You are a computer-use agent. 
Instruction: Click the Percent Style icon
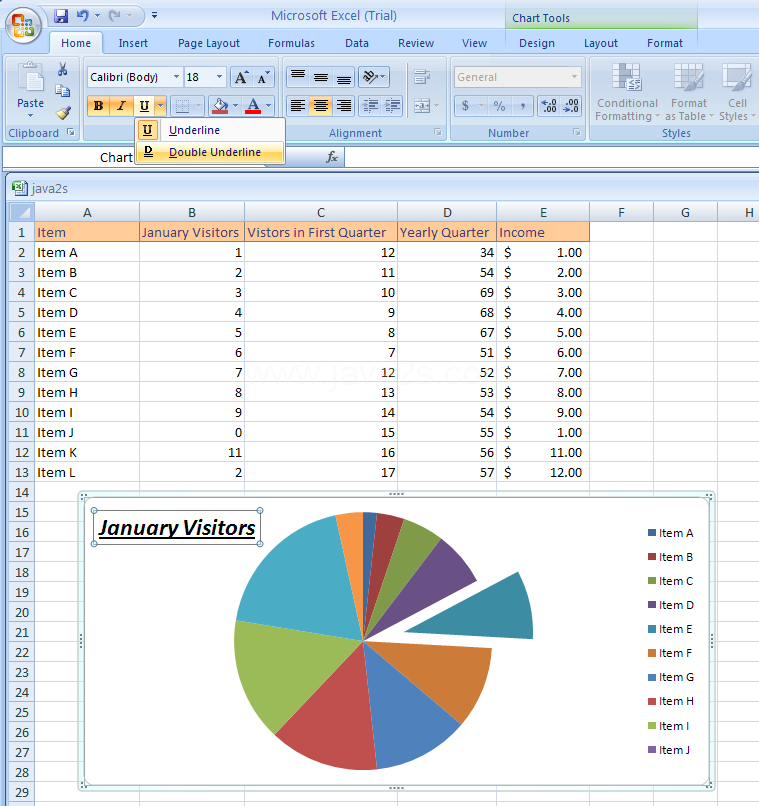tap(499, 106)
